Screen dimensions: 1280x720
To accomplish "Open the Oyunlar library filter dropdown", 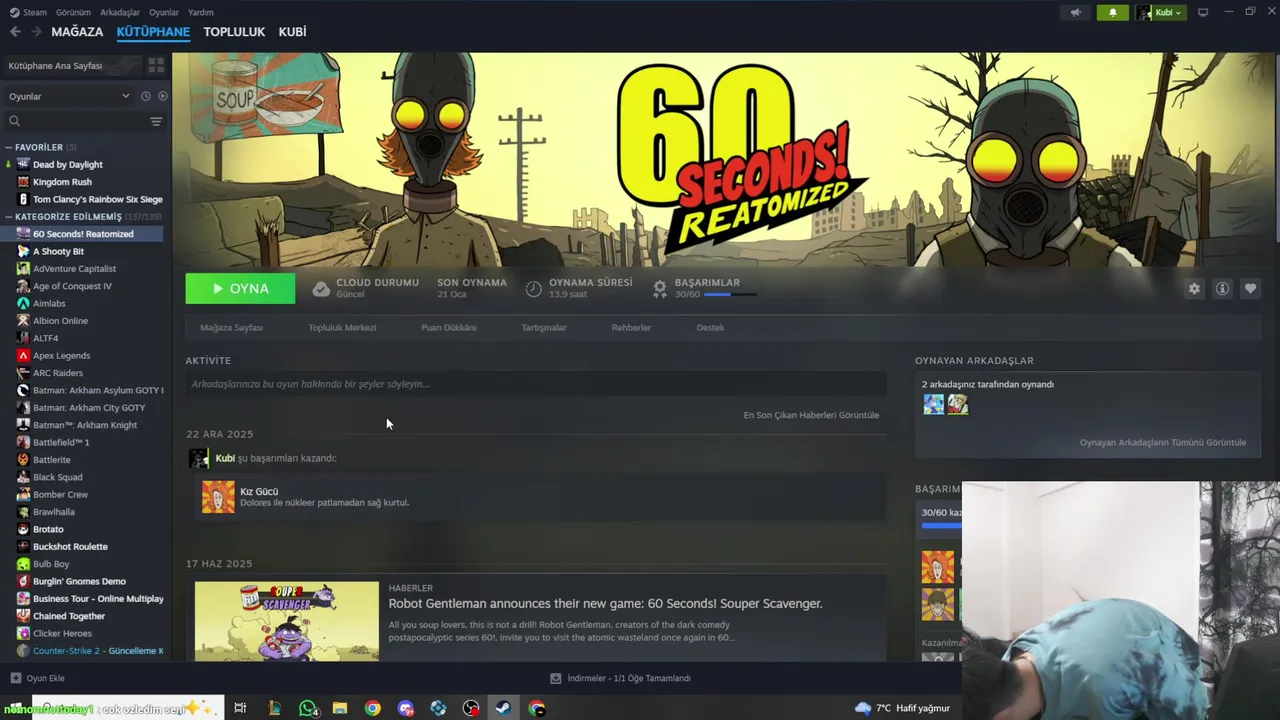I will point(68,96).
